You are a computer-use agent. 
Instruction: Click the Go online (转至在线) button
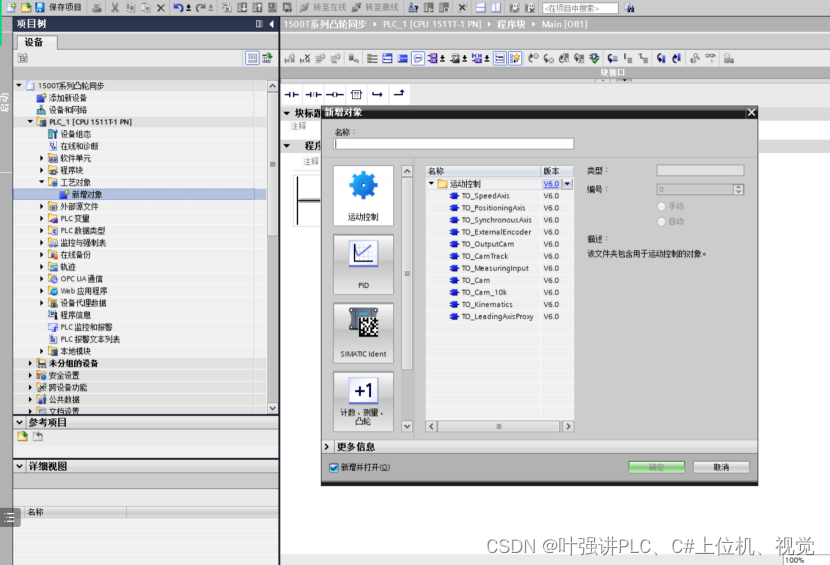(x=321, y=7)
